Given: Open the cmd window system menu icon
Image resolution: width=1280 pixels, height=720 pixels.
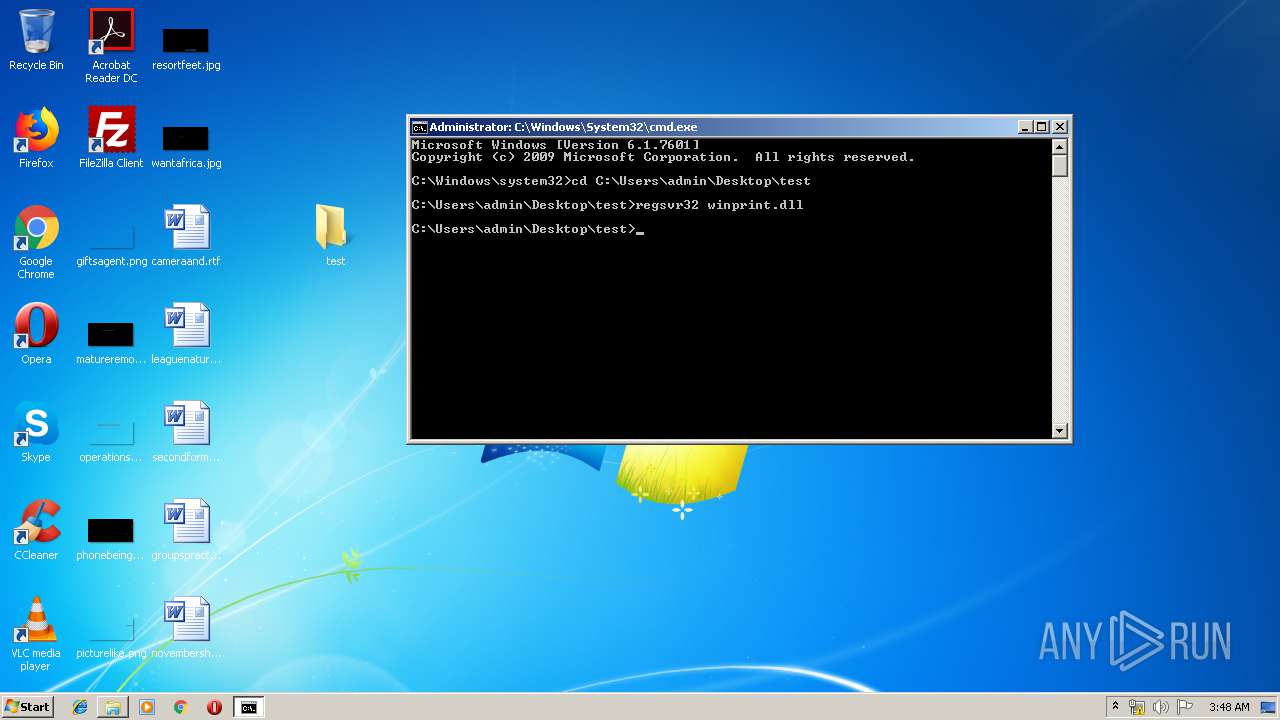Looking at the screenshot, I should [x=420, y=127].
